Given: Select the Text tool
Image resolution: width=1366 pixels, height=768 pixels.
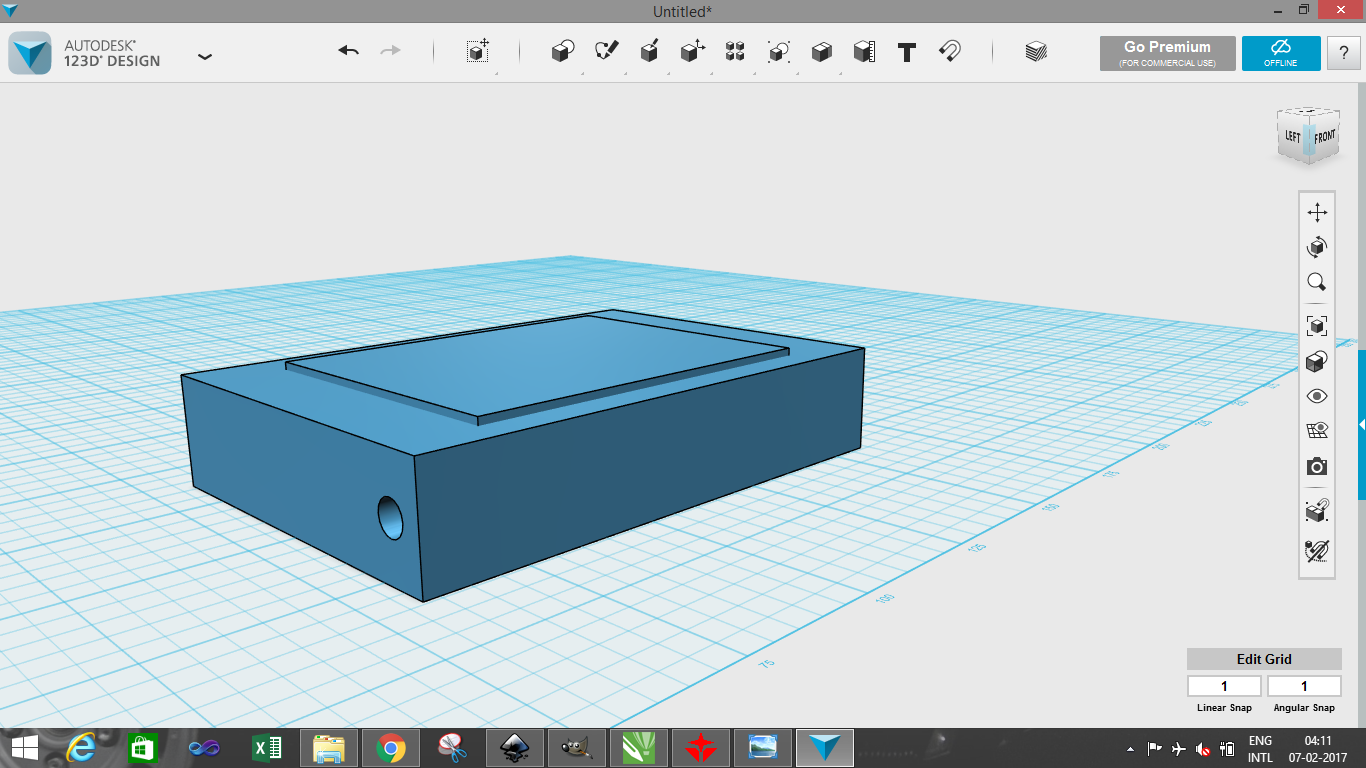Looking at the screenshot, I should coord(907,52).
